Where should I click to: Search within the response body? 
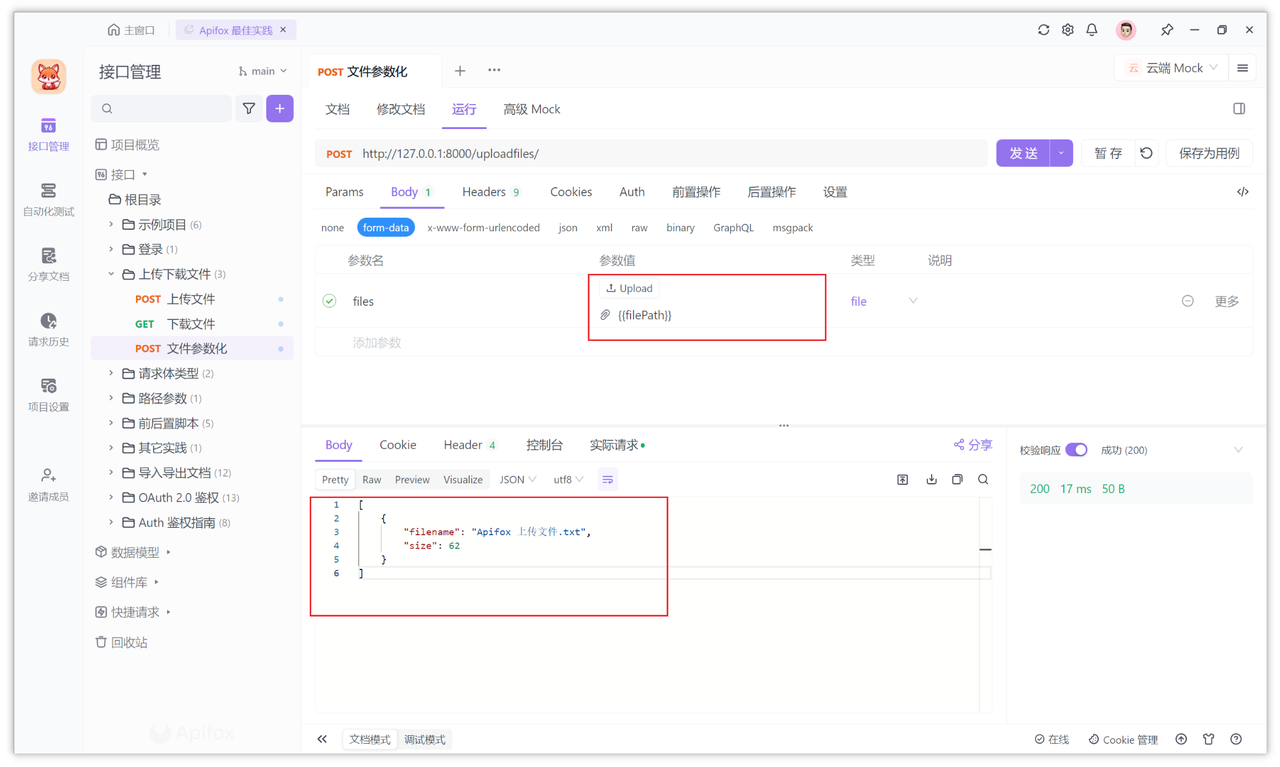(x=983, y=480)
